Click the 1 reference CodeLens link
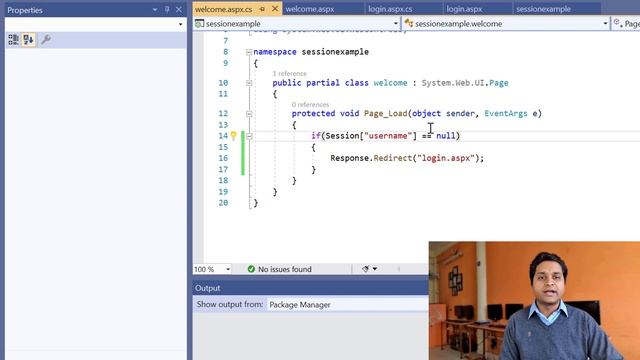 (289, 73)
